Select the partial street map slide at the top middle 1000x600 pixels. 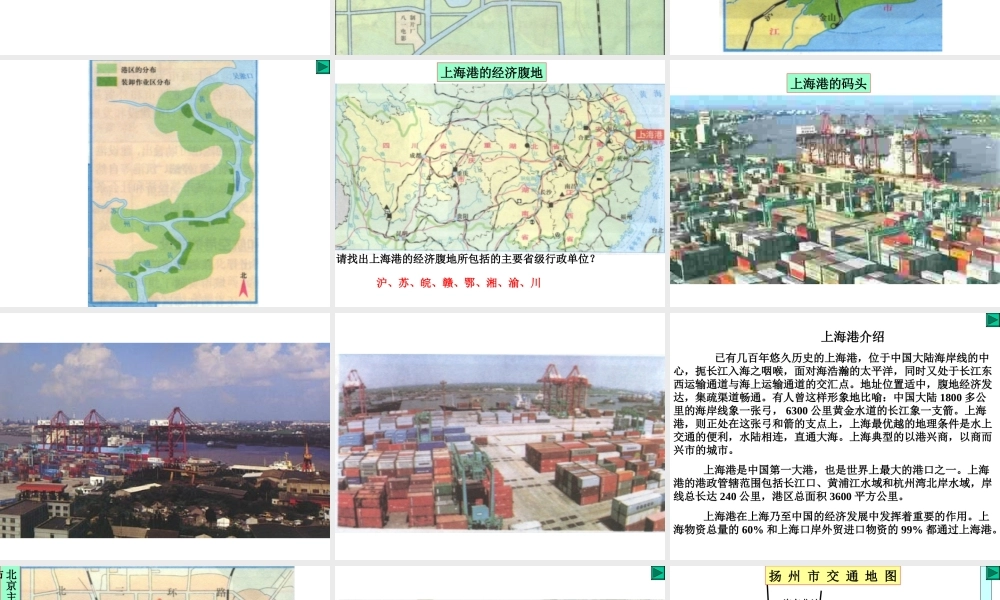[x=499, y=26]
